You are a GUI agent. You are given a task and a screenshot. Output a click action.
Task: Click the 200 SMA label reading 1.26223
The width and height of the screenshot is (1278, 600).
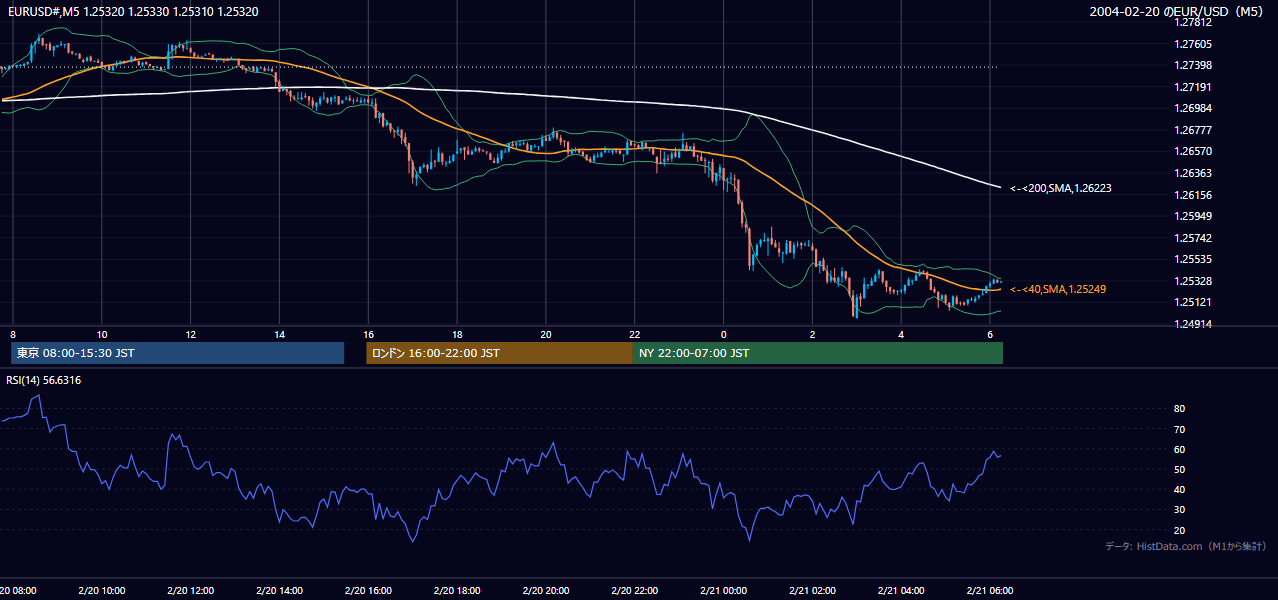click(x=1061, y=188)
